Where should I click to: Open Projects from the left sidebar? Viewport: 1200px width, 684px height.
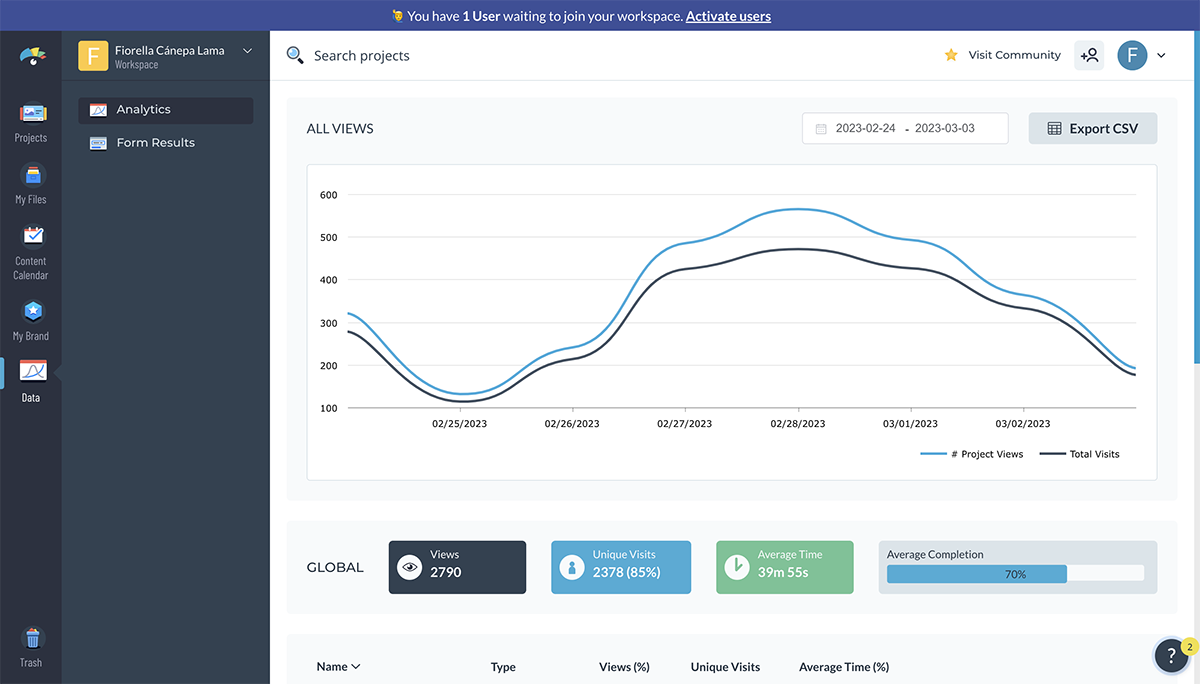31,123
